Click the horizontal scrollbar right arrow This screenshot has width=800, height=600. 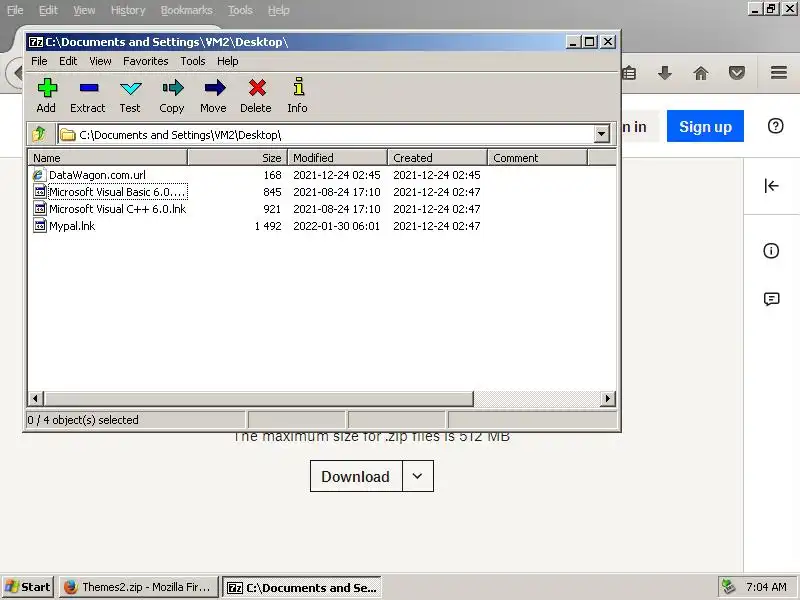pos(607,398)
